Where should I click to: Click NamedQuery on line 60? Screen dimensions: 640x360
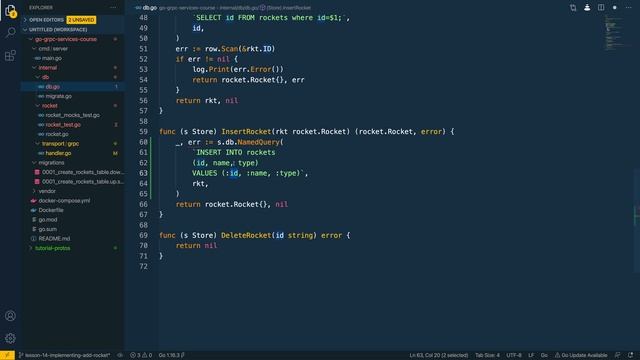click(258, 142)
